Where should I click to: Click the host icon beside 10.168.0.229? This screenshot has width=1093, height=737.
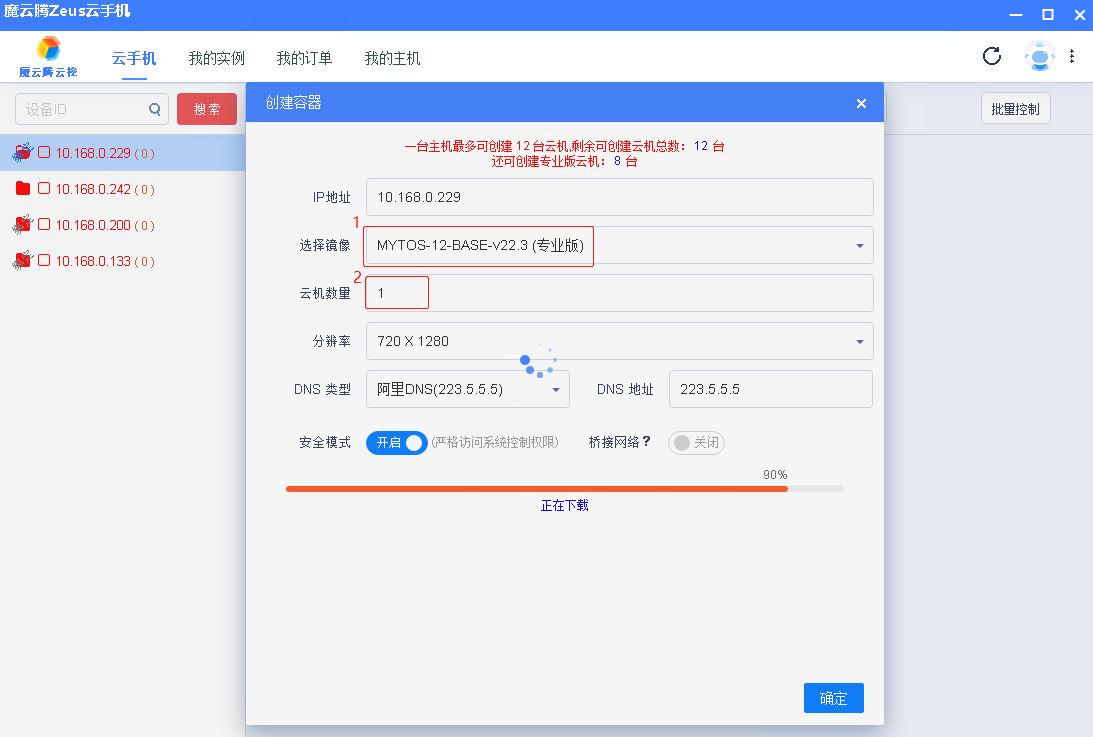(23, 153)
